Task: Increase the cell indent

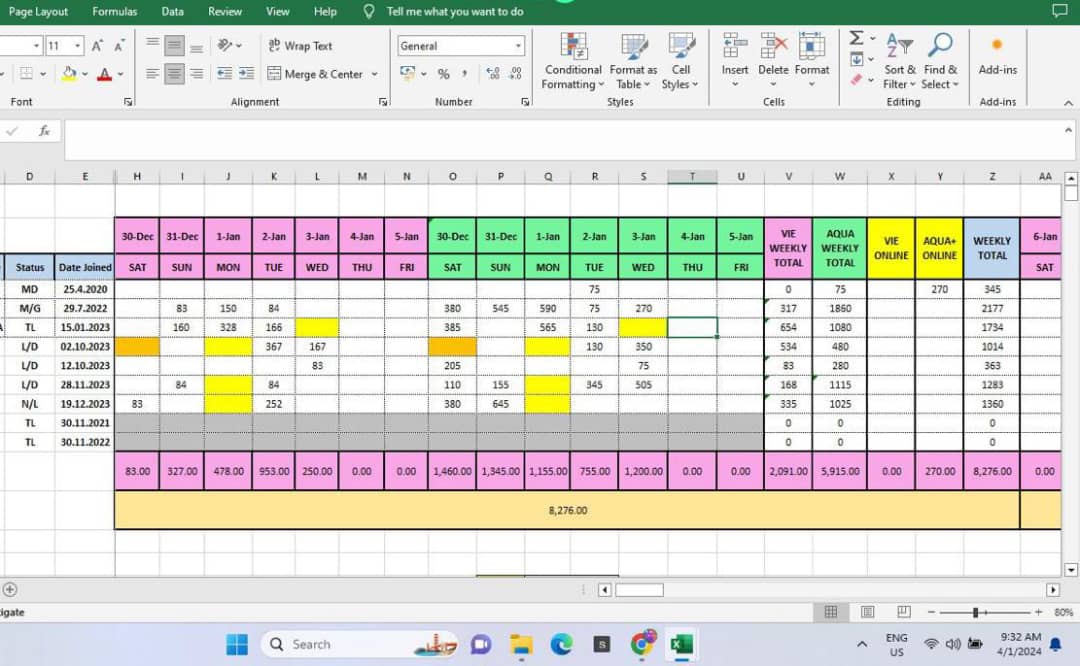Action: click(246, 74)
